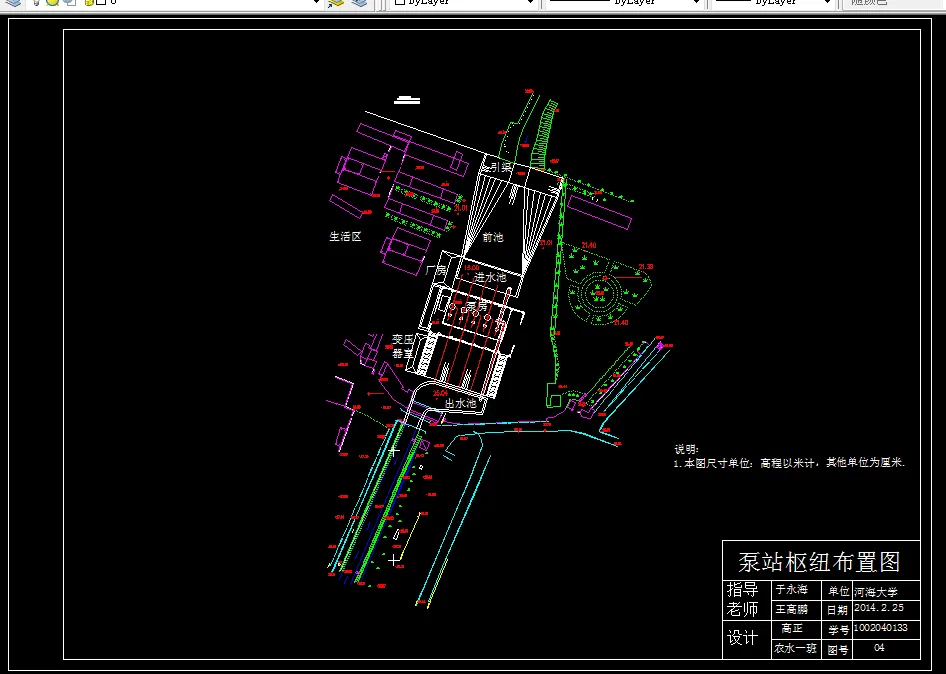Select the 前池 label

click(x=493, y=237)
